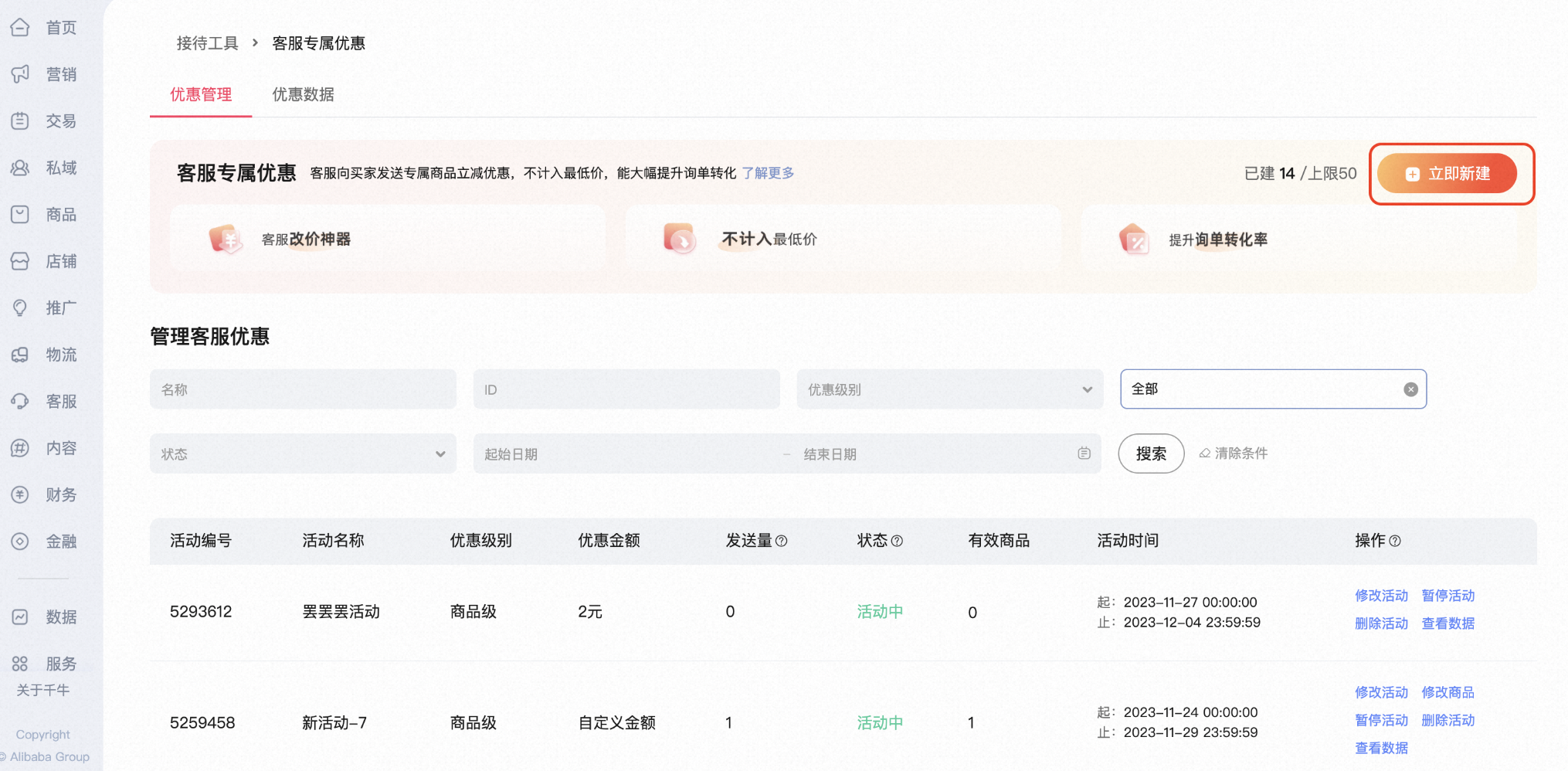
Task: Open the 客服 menu label in sidebar
Action: pyautogui.click(x=61, y=402)
